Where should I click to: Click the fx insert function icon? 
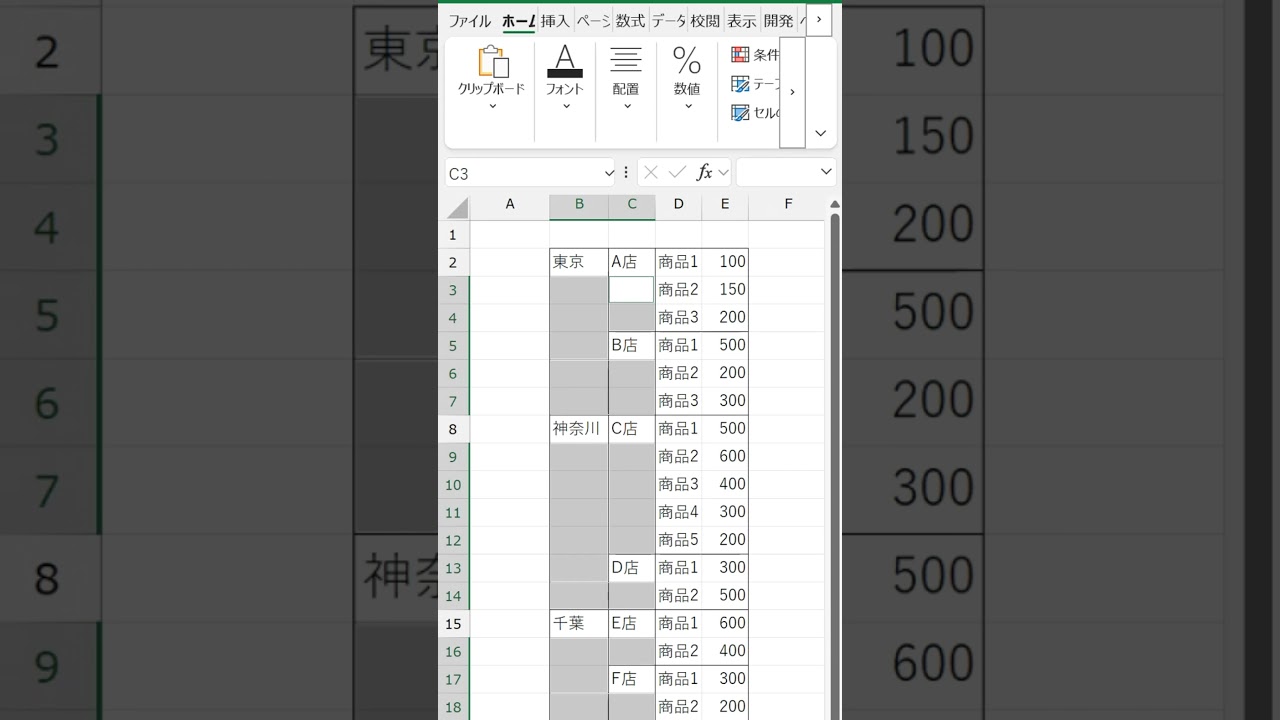click(x=704, y=172)
